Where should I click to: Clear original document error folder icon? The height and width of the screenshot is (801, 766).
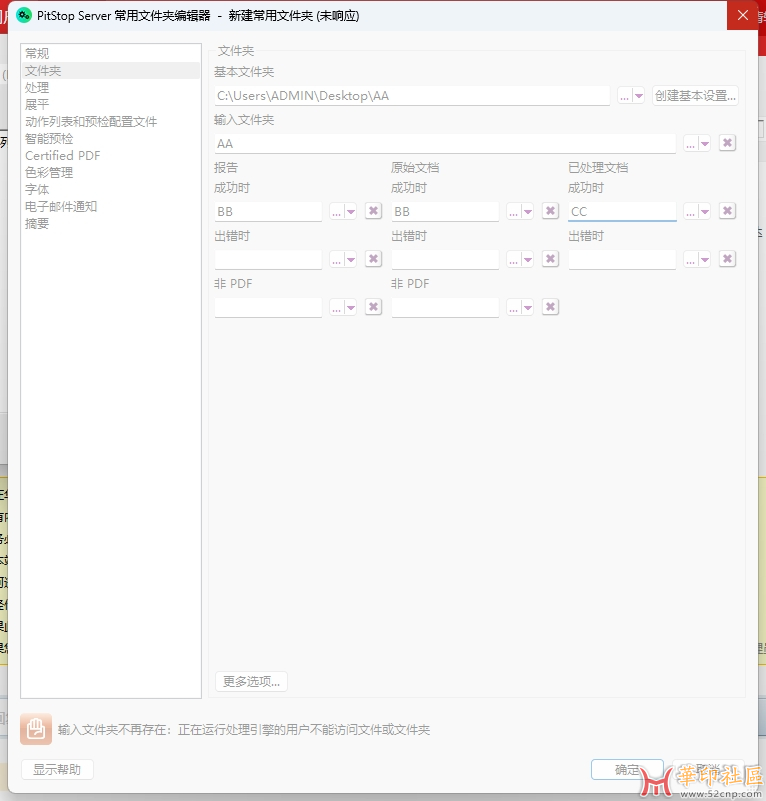click(x=550, y=259)
